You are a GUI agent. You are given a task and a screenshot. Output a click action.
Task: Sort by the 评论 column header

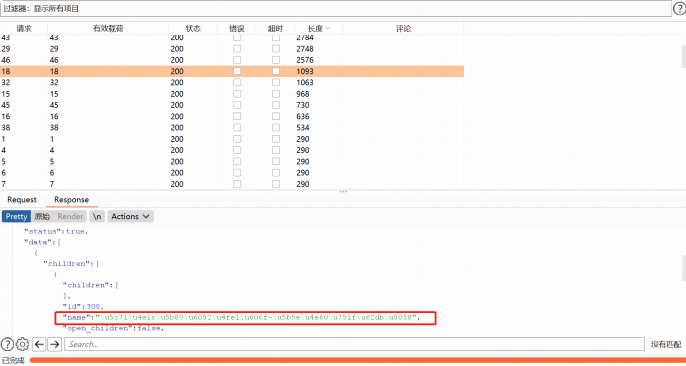(403, 28)
